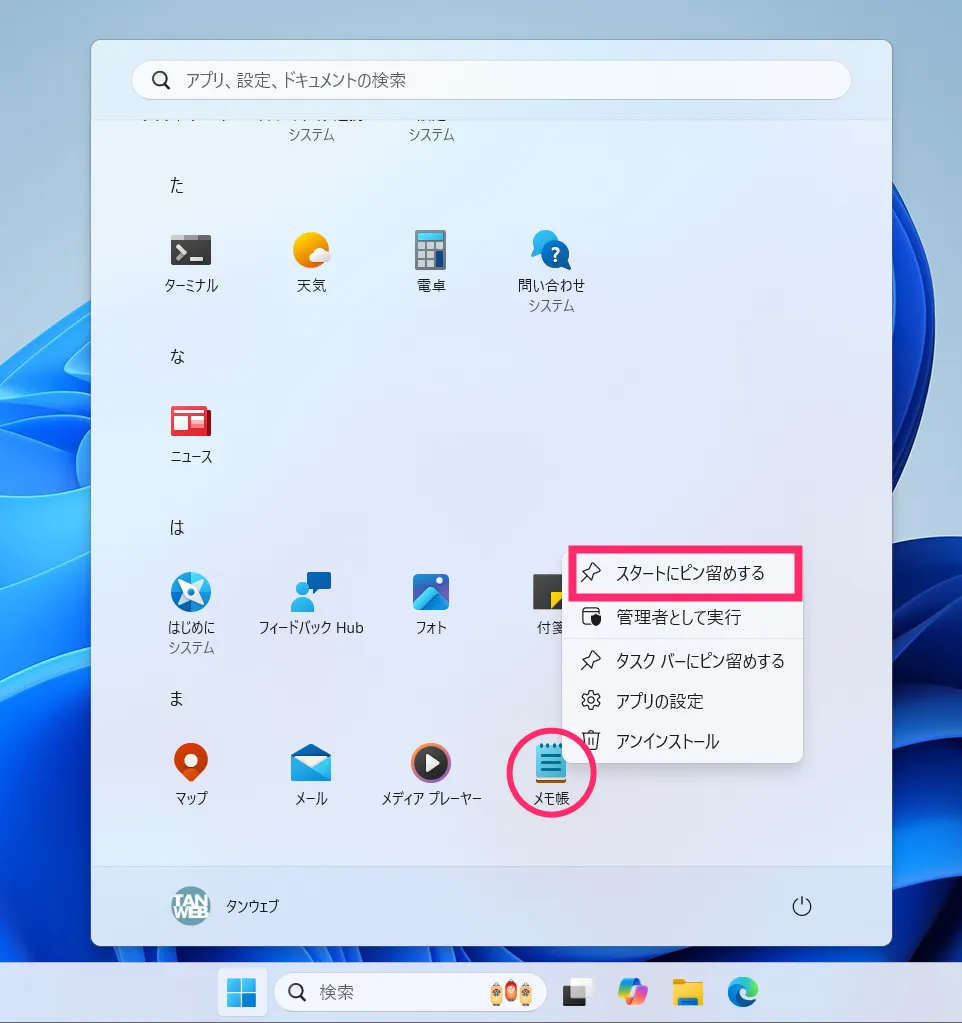Screen dimensions: 962x1023
Task: Open the タンウェブ user account menu
Action: pyautogui.click(x=226, y=906)
